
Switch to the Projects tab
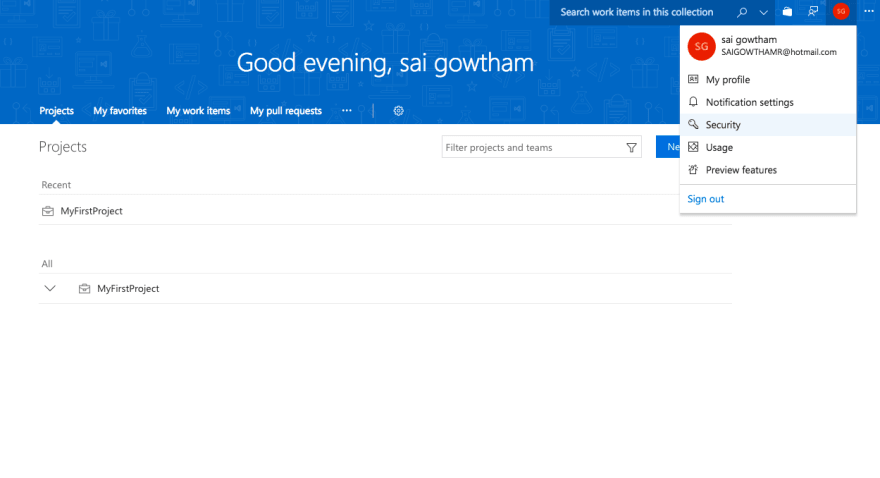(56, 111)
